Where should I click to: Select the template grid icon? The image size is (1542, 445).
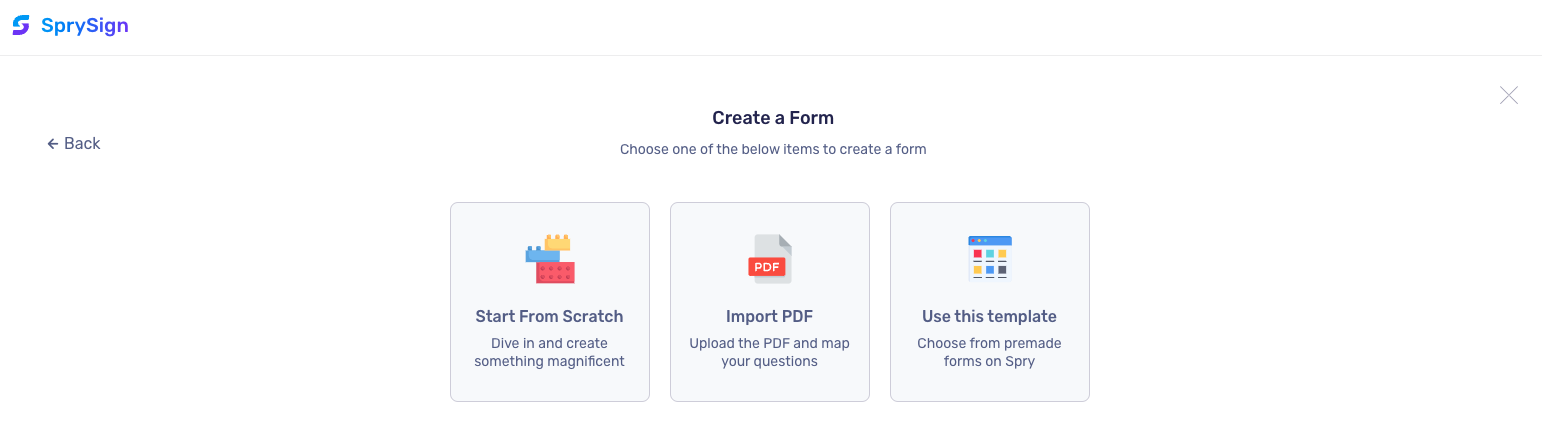990,259
